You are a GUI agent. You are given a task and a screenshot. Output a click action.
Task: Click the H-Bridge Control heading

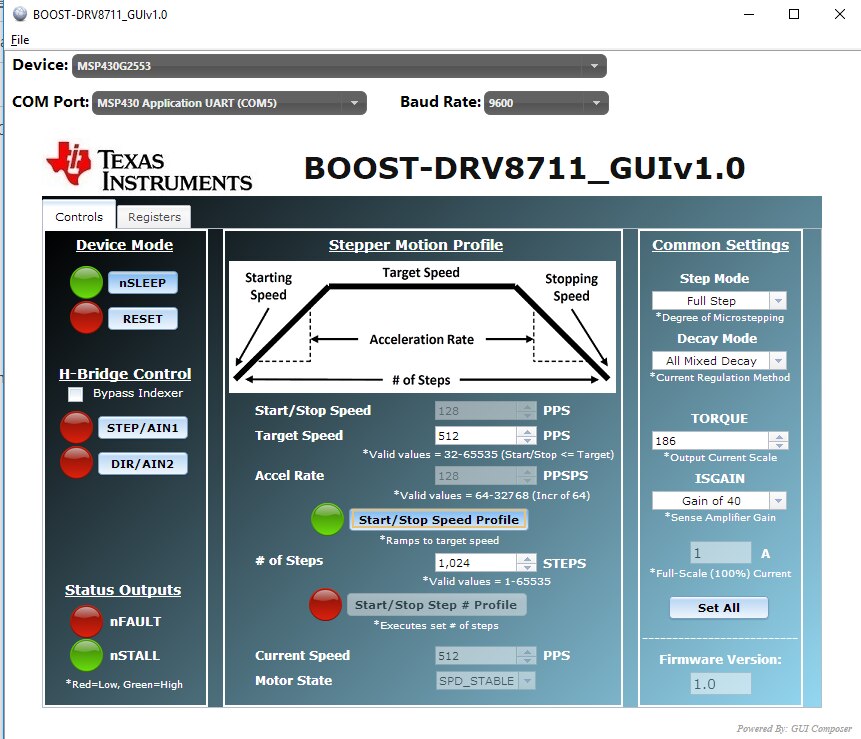(125, 374)
